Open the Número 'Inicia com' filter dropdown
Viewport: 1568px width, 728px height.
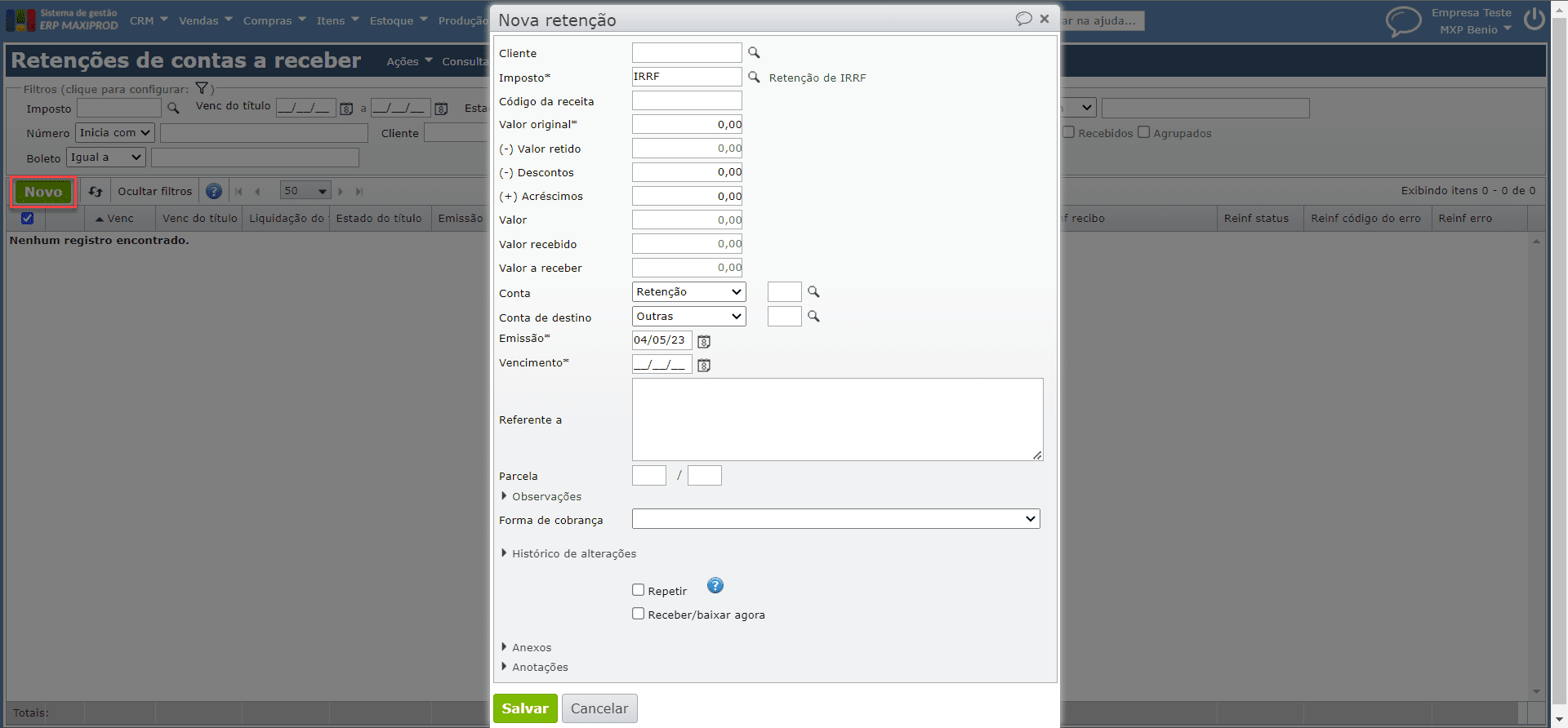click(115, 133)
